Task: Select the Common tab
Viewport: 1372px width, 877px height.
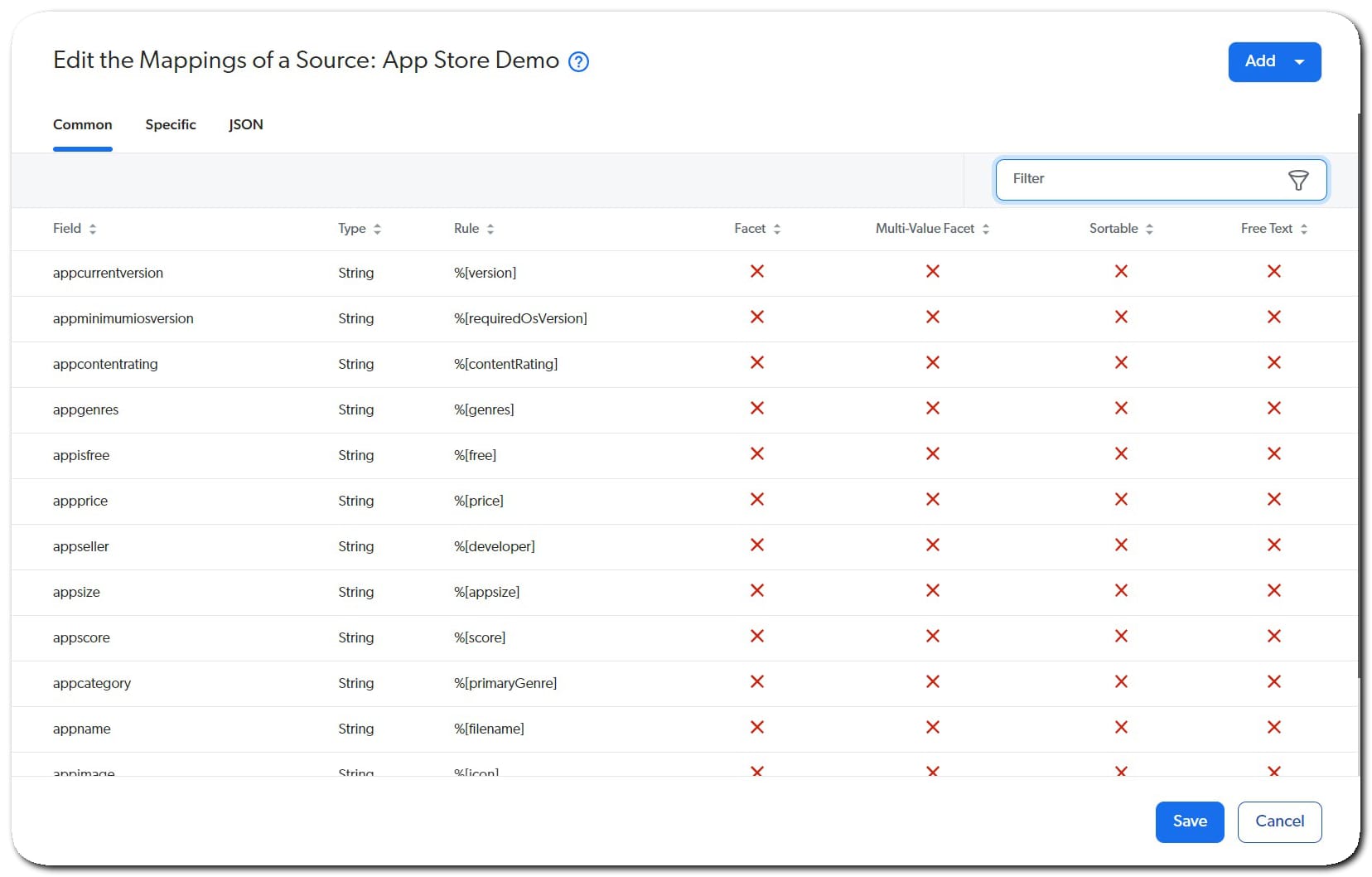Action: (x=82, y=124)
